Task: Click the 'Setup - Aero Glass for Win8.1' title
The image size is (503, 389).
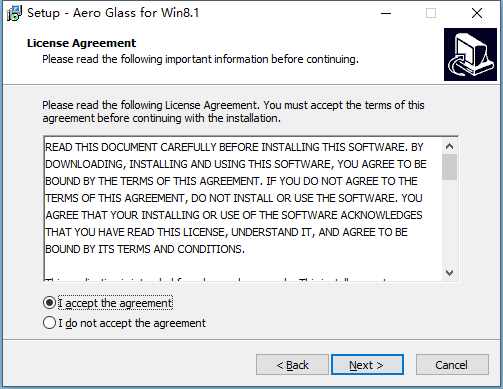Action: click(x=113, y=13)
